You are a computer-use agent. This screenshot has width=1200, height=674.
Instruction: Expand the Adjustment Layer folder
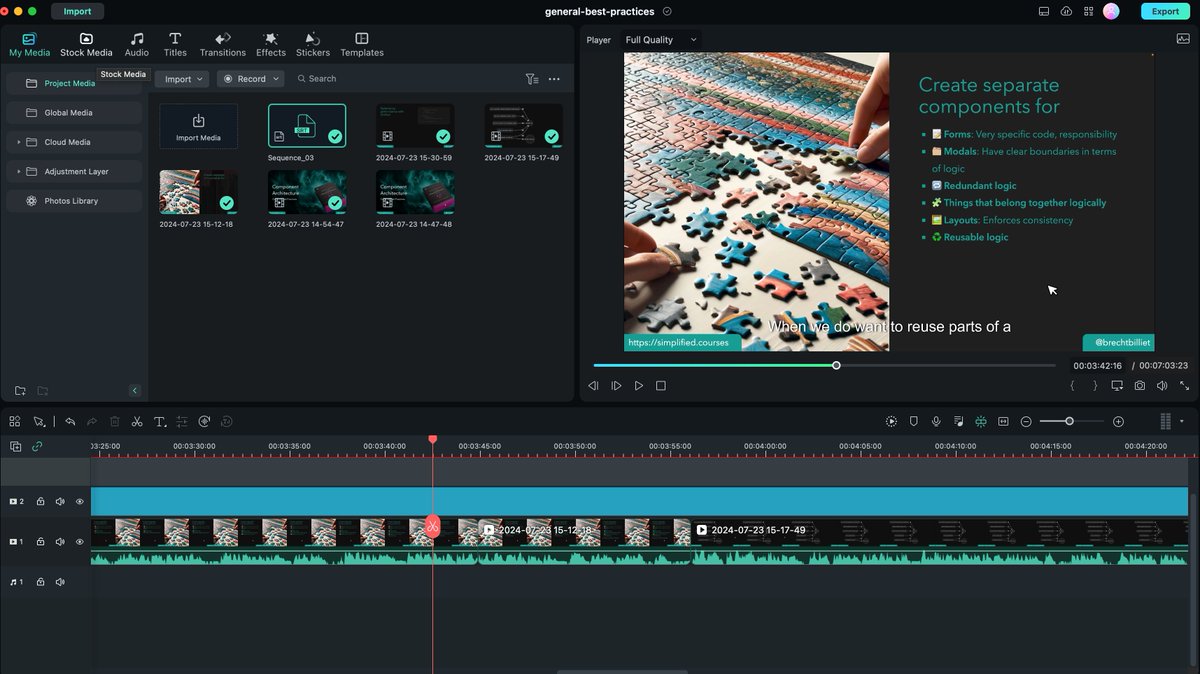(19, 172)
